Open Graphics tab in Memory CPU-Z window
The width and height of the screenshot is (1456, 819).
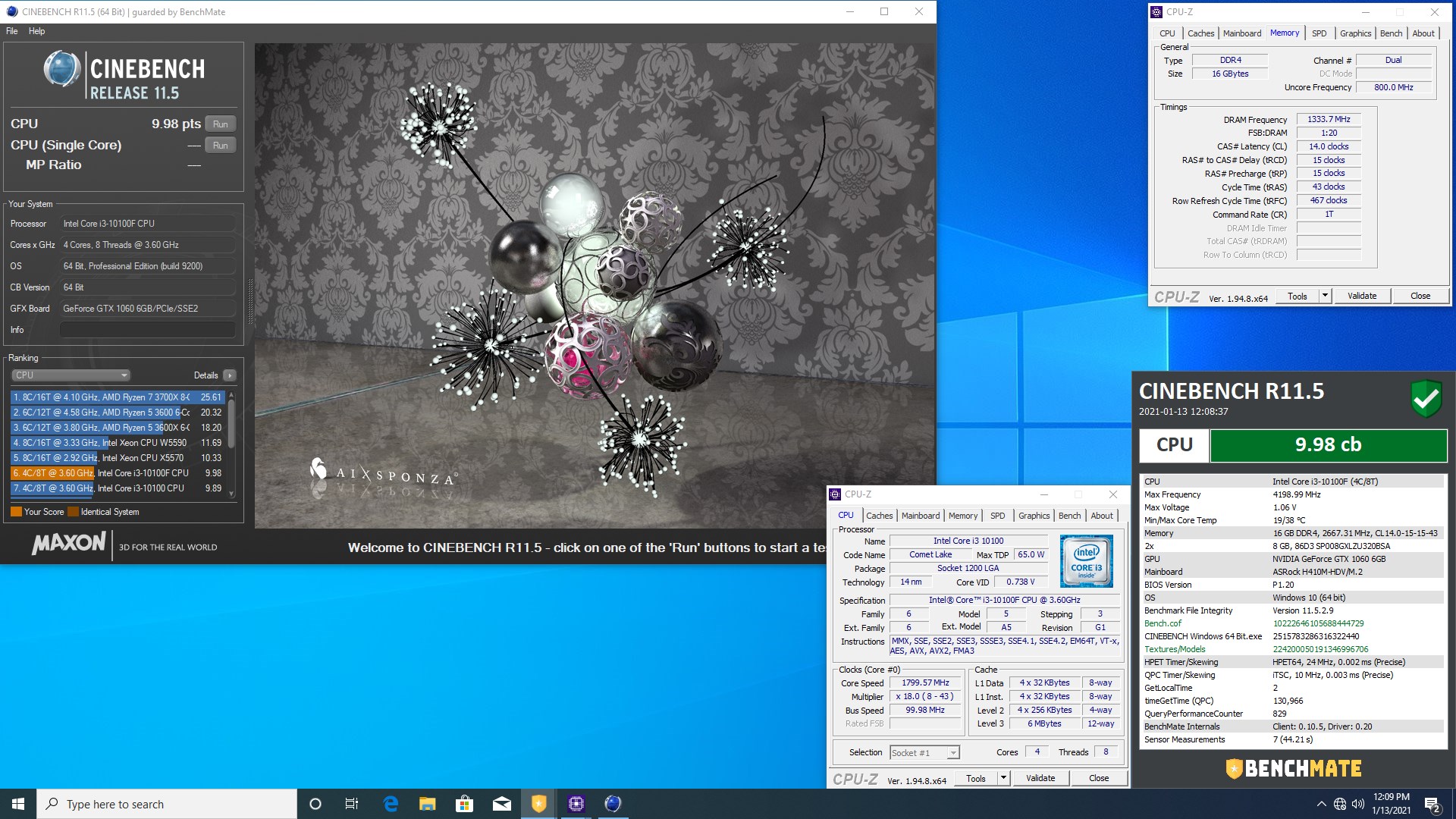point(1355,33)
